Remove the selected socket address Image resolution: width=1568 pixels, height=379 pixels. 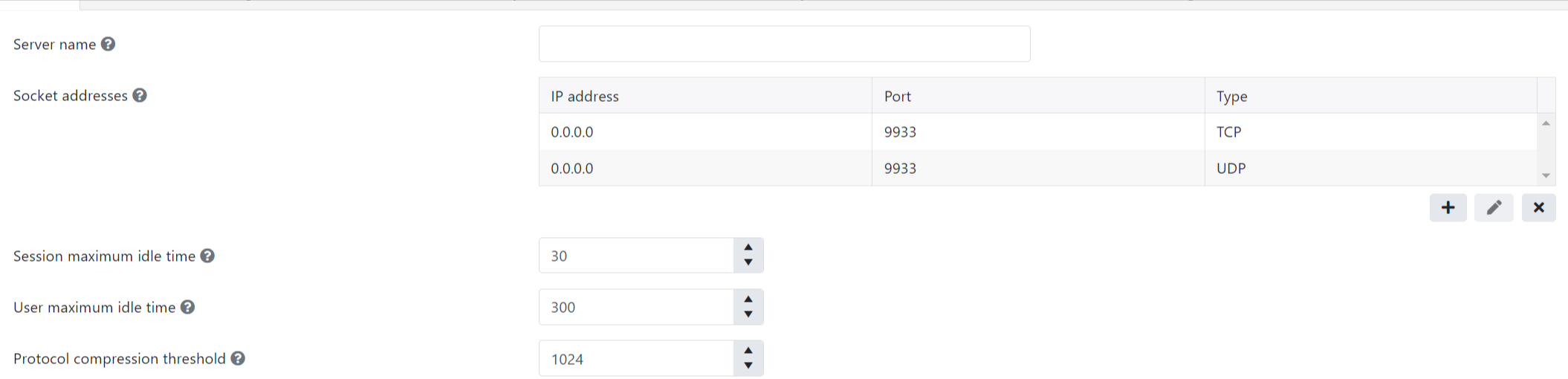(1538, 208)
